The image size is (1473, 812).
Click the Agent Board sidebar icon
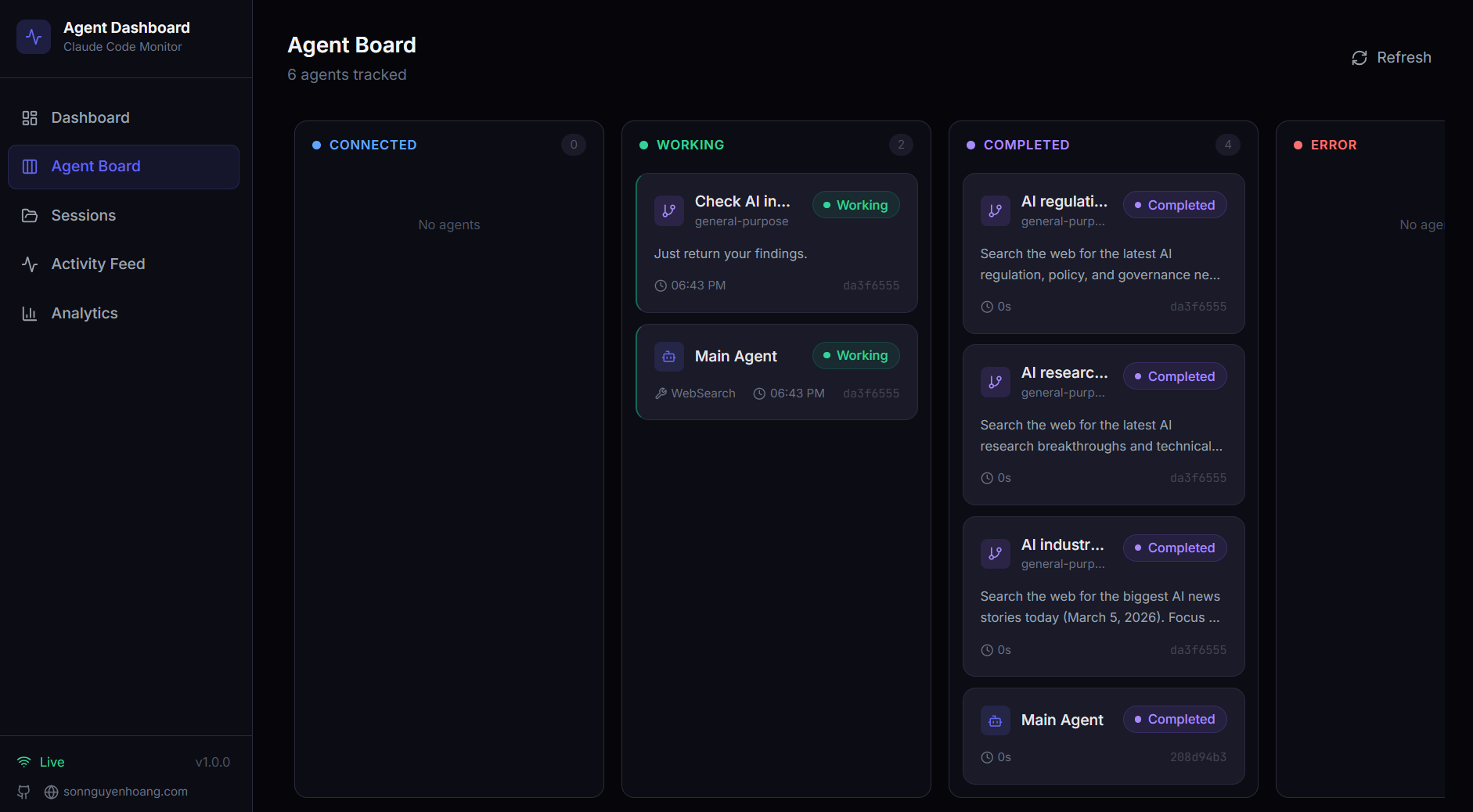[x=31, y=167]
